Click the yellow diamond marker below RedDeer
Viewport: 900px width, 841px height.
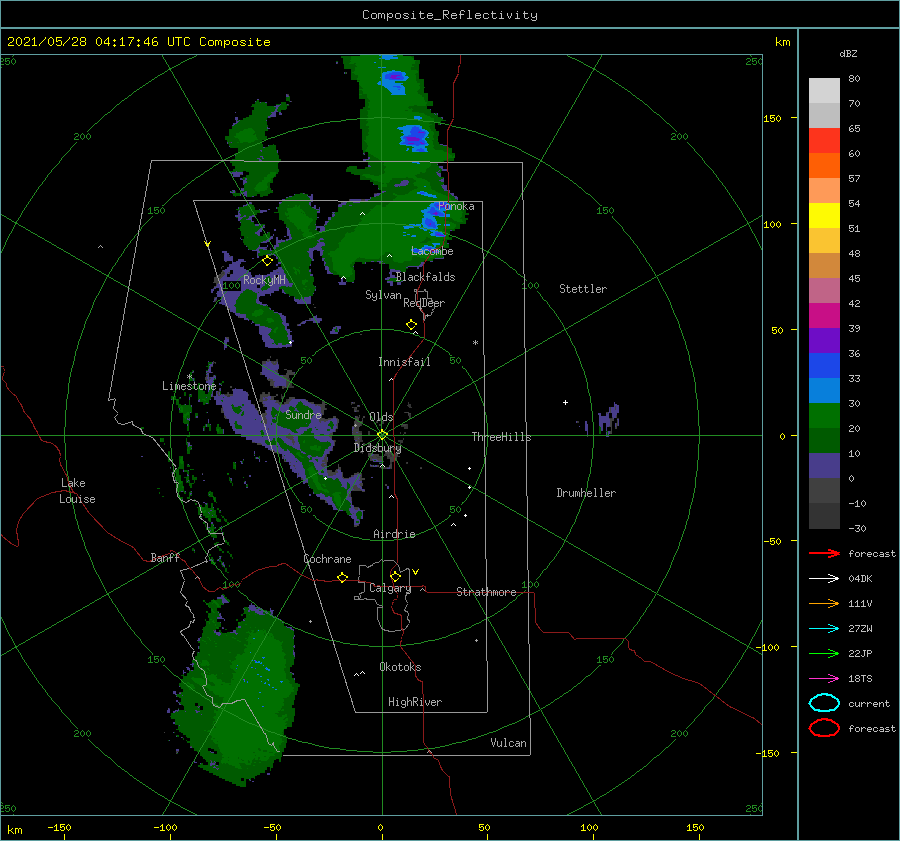[x=412, y=325]
